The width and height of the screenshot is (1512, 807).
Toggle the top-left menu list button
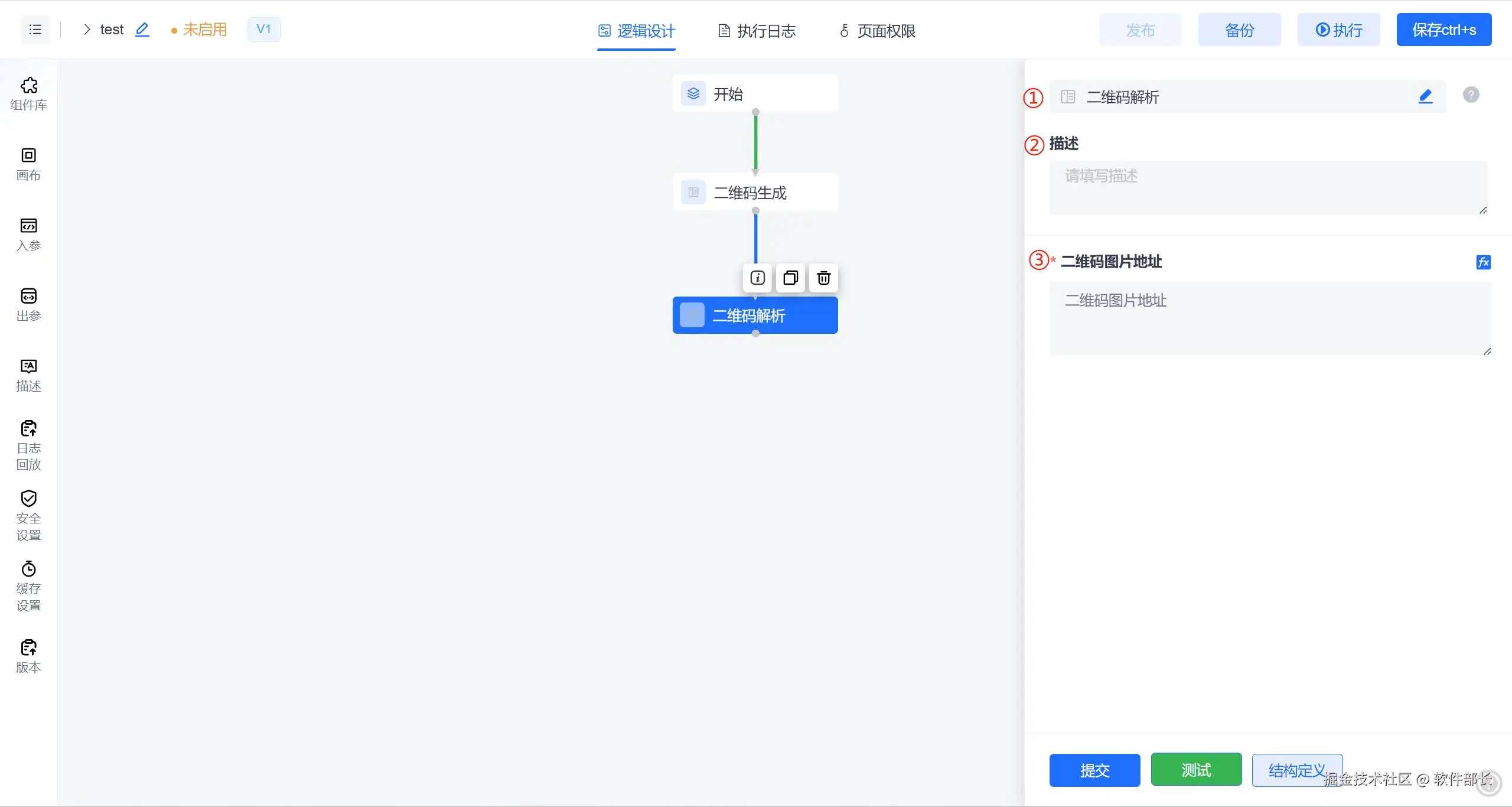pos(35,30)
